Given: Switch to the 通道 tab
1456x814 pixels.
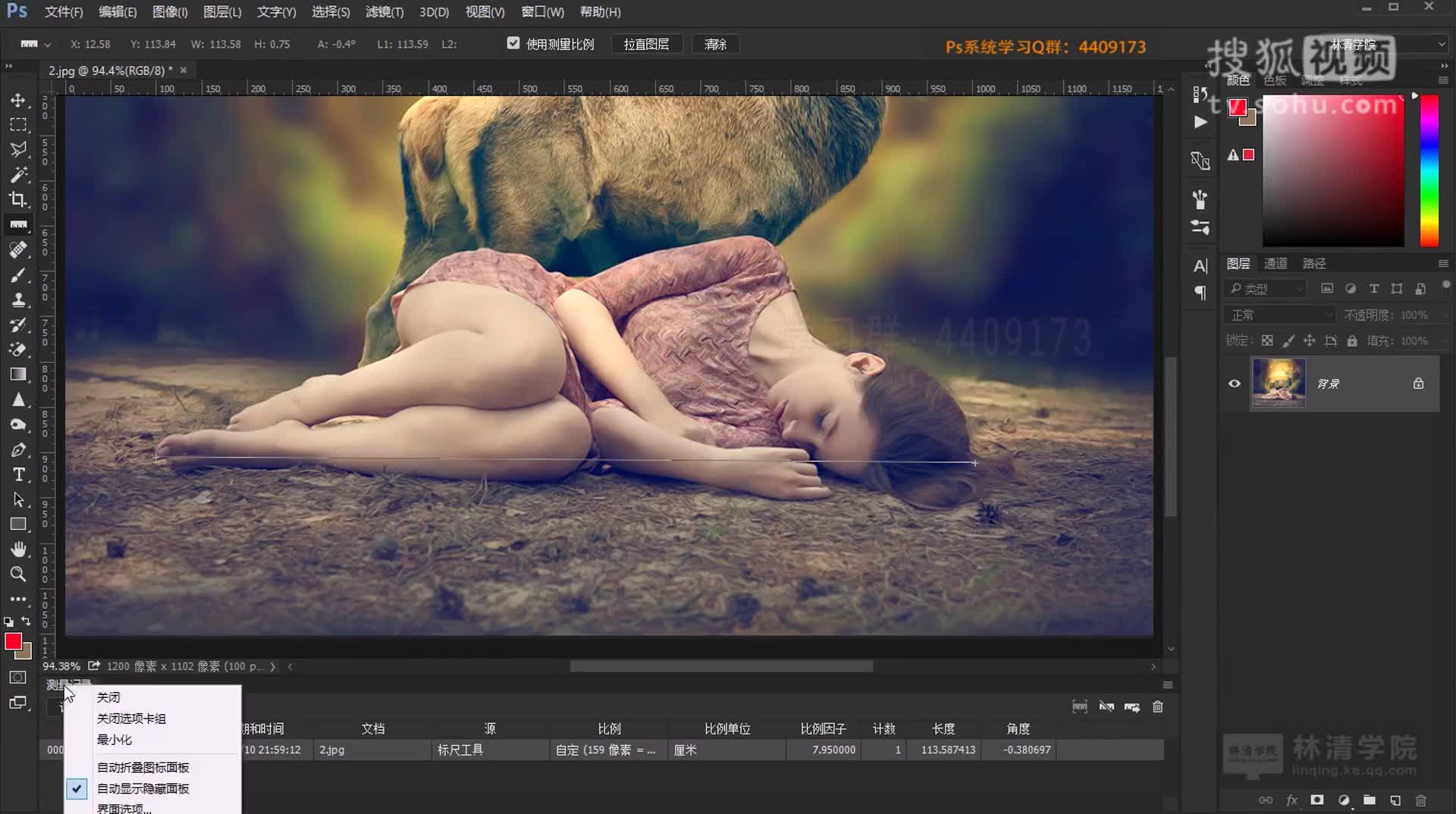Looking at the screenshot, I should point(1276,264).
